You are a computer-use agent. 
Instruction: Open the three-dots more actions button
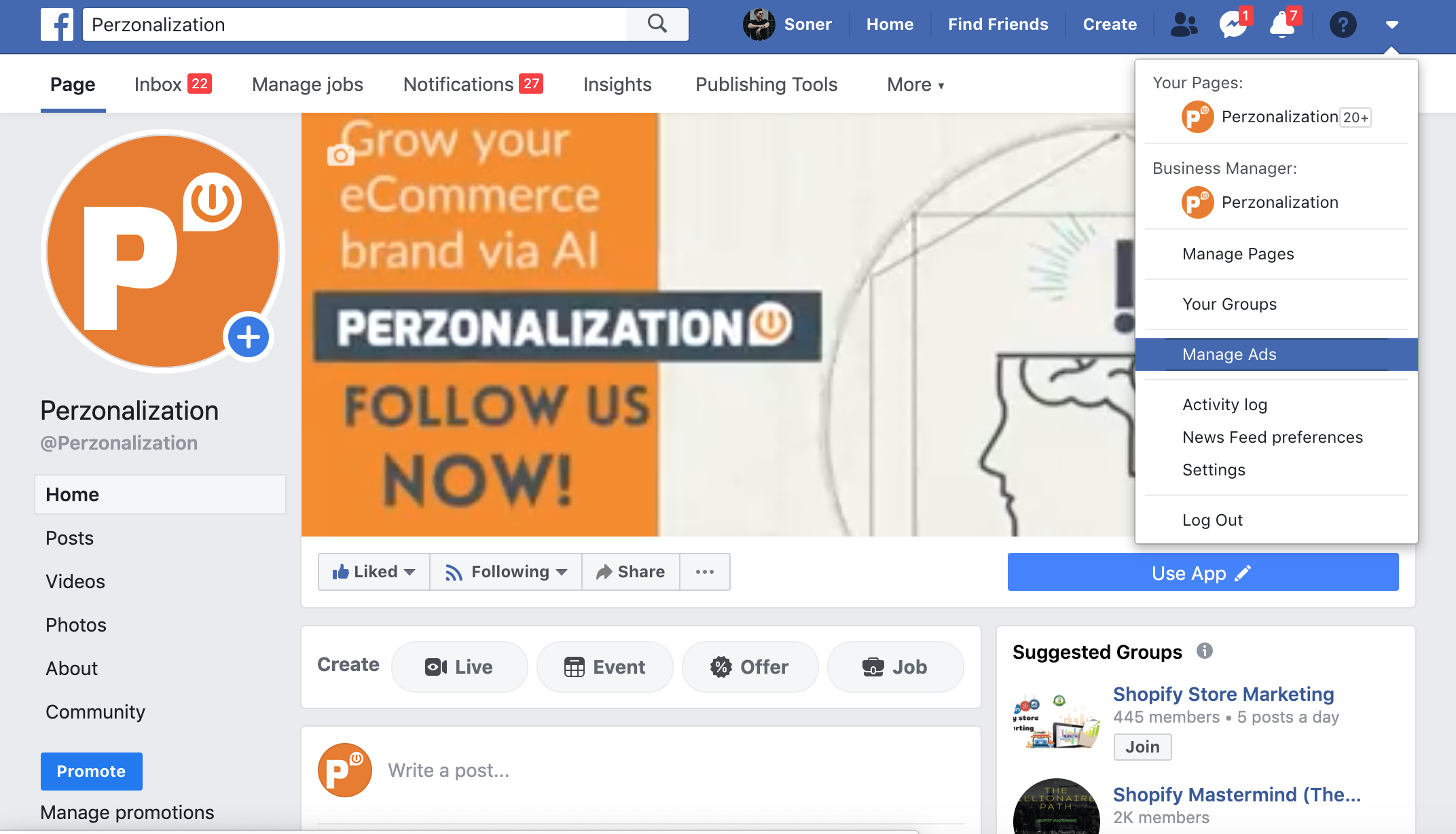pos(705,572)
